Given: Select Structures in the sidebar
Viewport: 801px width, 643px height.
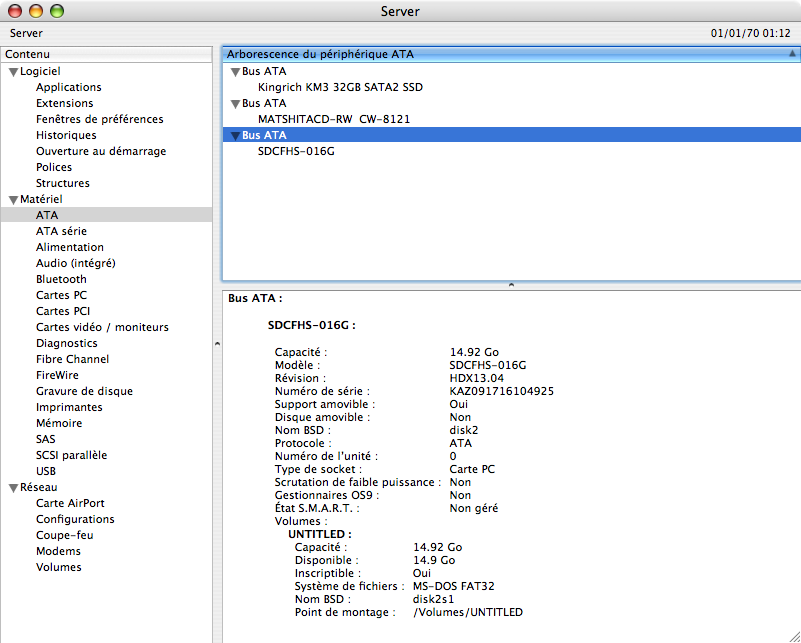Looking at the screenshot, I should [62, 183].
